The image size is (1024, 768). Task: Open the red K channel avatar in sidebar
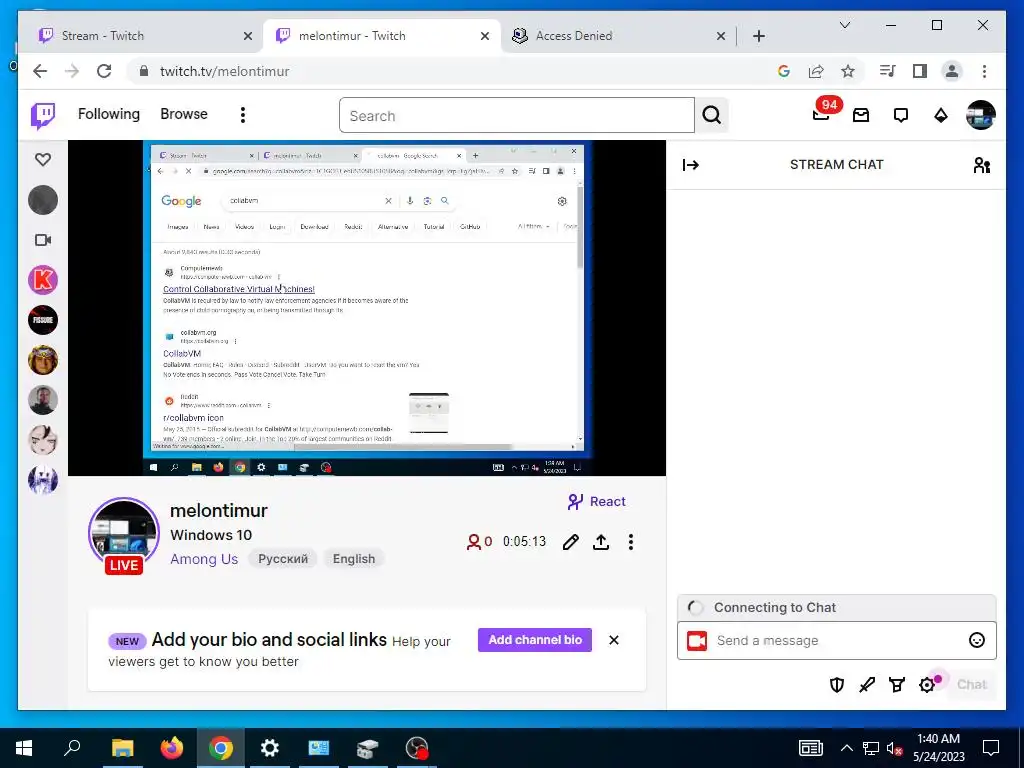(x=43, y=280)
